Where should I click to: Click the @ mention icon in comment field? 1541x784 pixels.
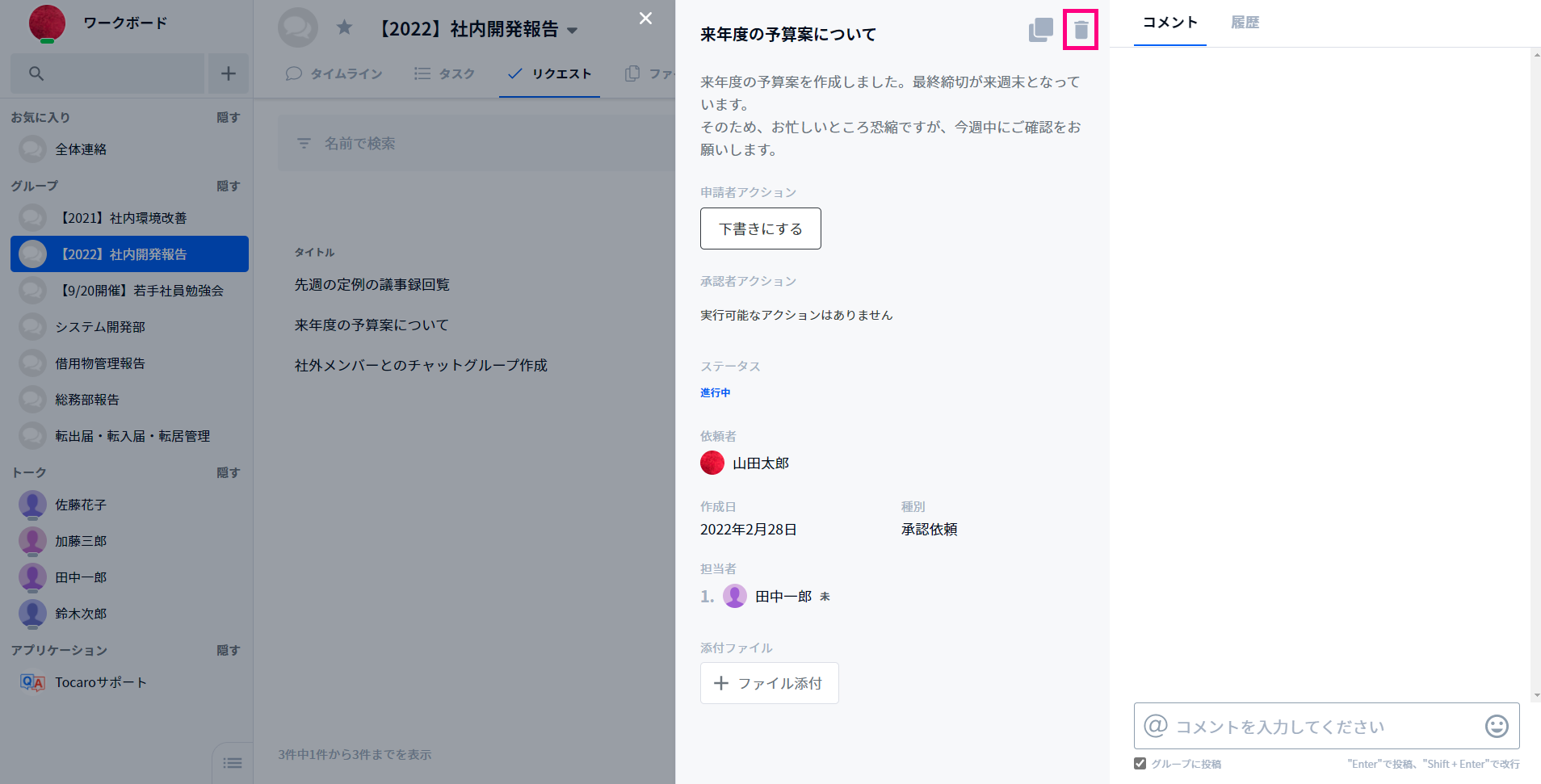click(1156, 725)
